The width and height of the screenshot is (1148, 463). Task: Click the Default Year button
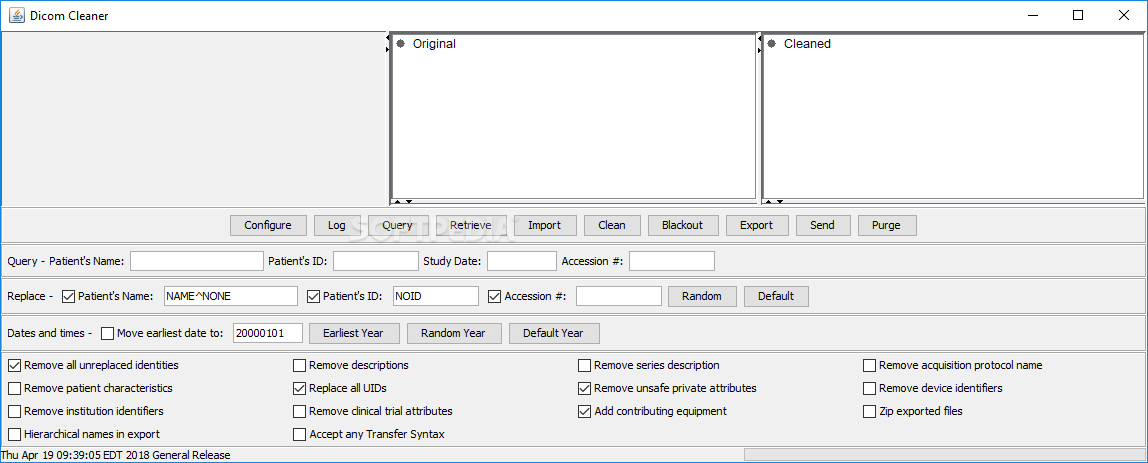pyautogui.click(x=554, y=333)
